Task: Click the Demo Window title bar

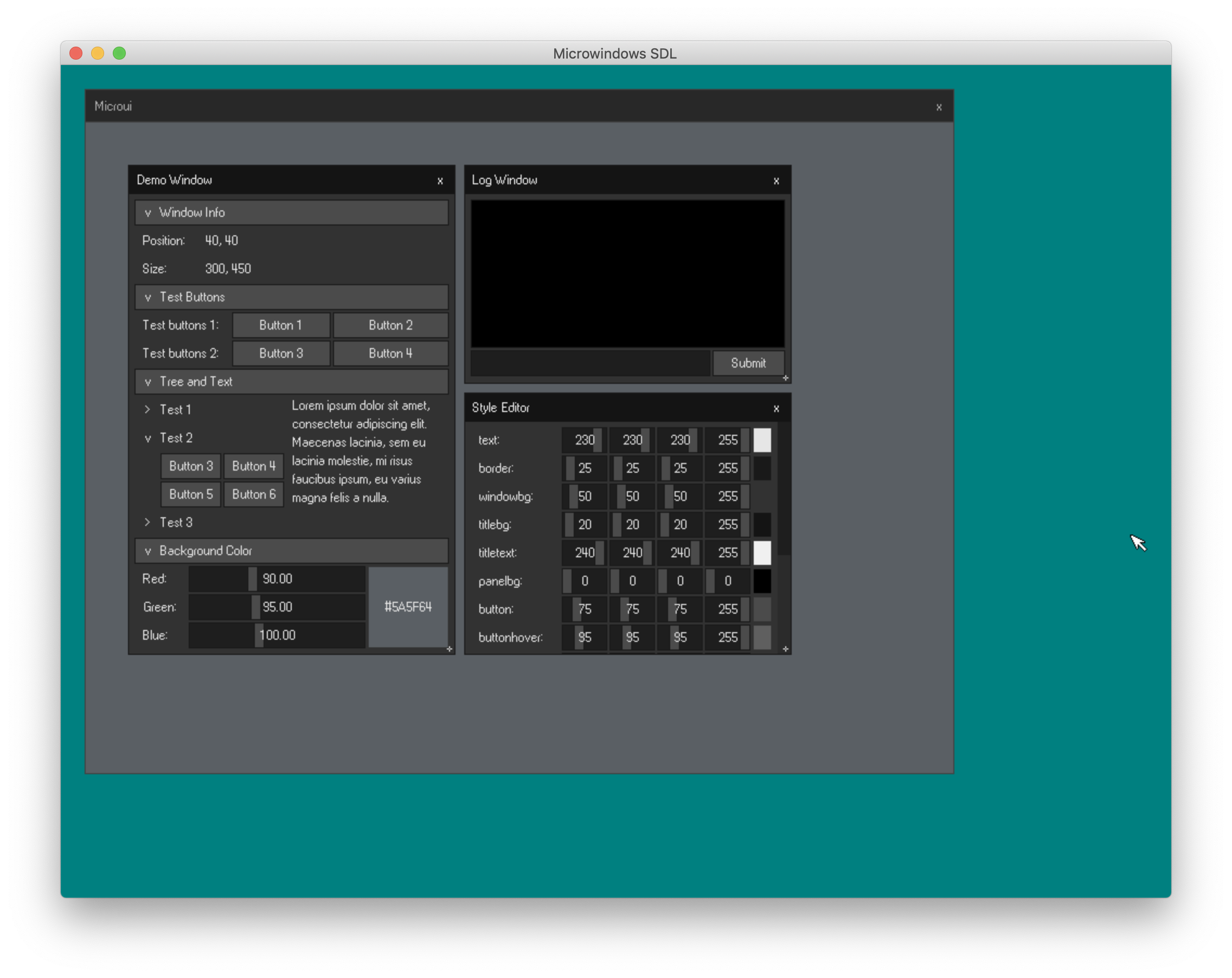Action: tap(291, 181)
